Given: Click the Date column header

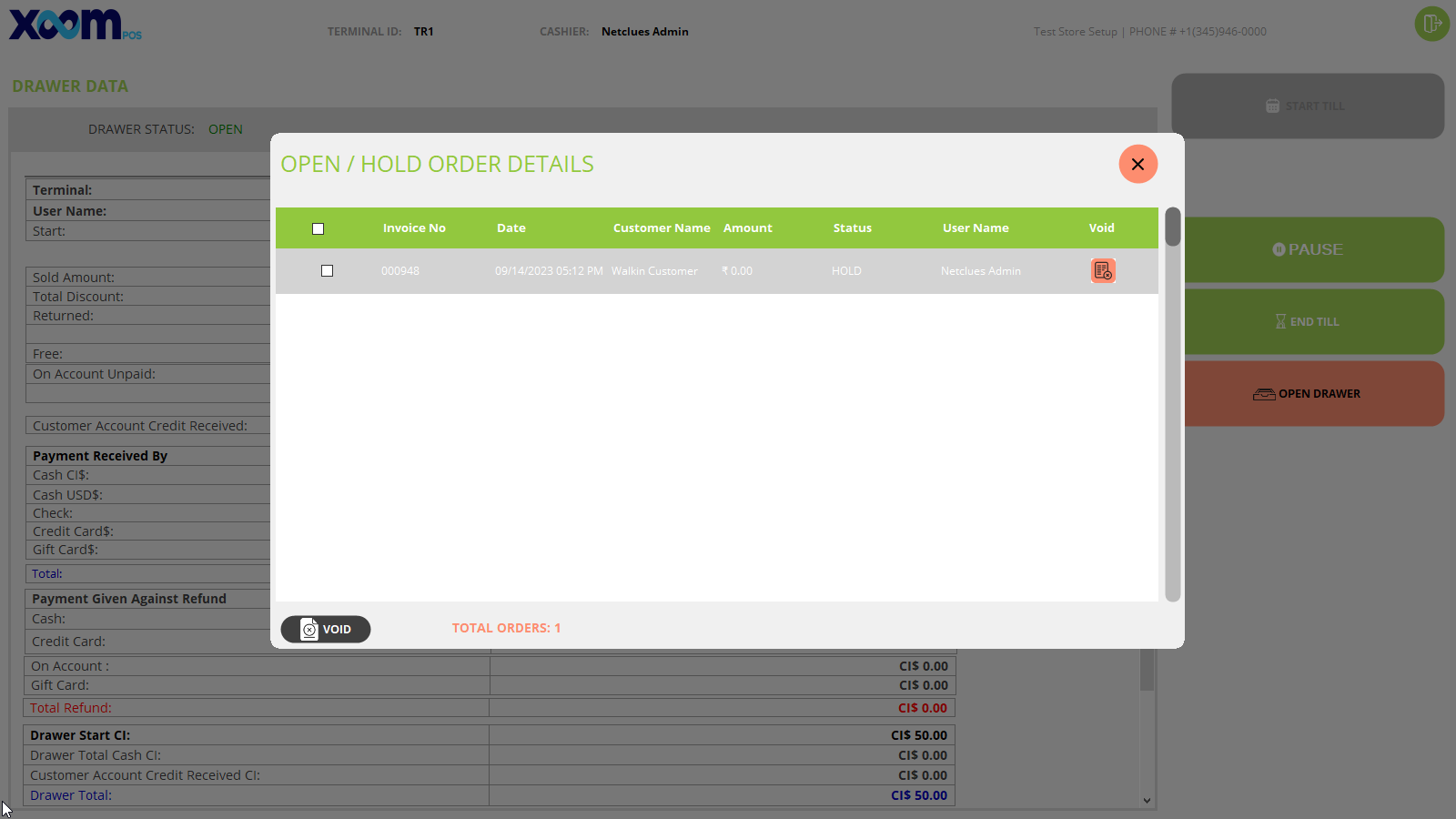Looking at the screenshot, I should [511, 228].
